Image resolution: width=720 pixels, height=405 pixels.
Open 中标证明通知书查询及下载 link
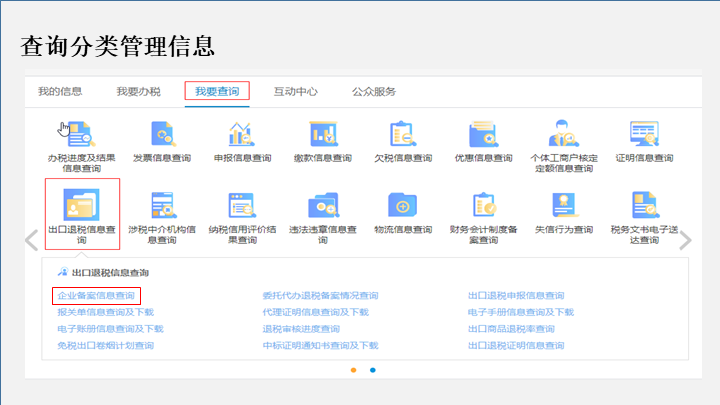click(320, 345)
